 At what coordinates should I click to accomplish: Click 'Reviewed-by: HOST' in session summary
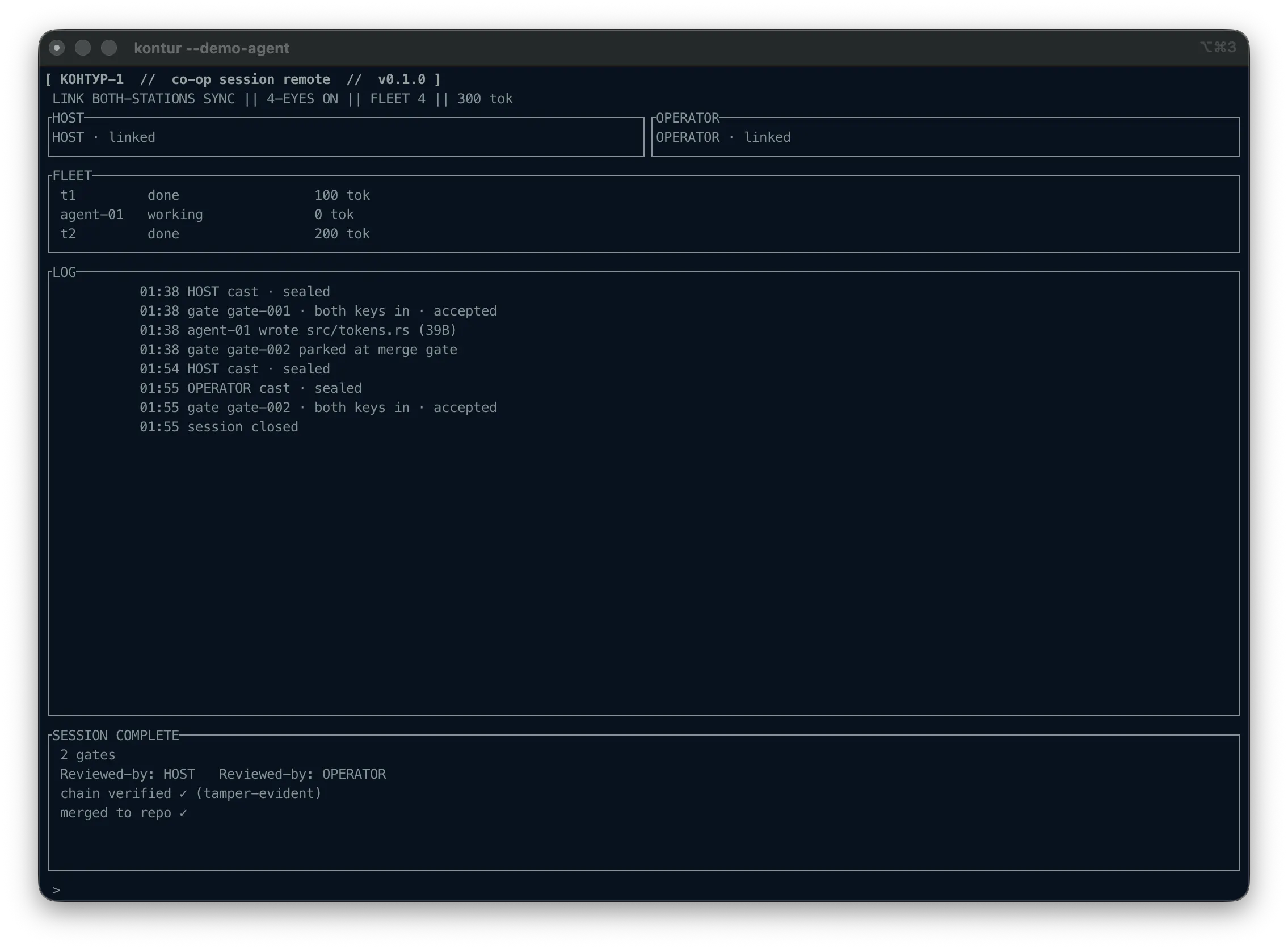click(128, 774)
